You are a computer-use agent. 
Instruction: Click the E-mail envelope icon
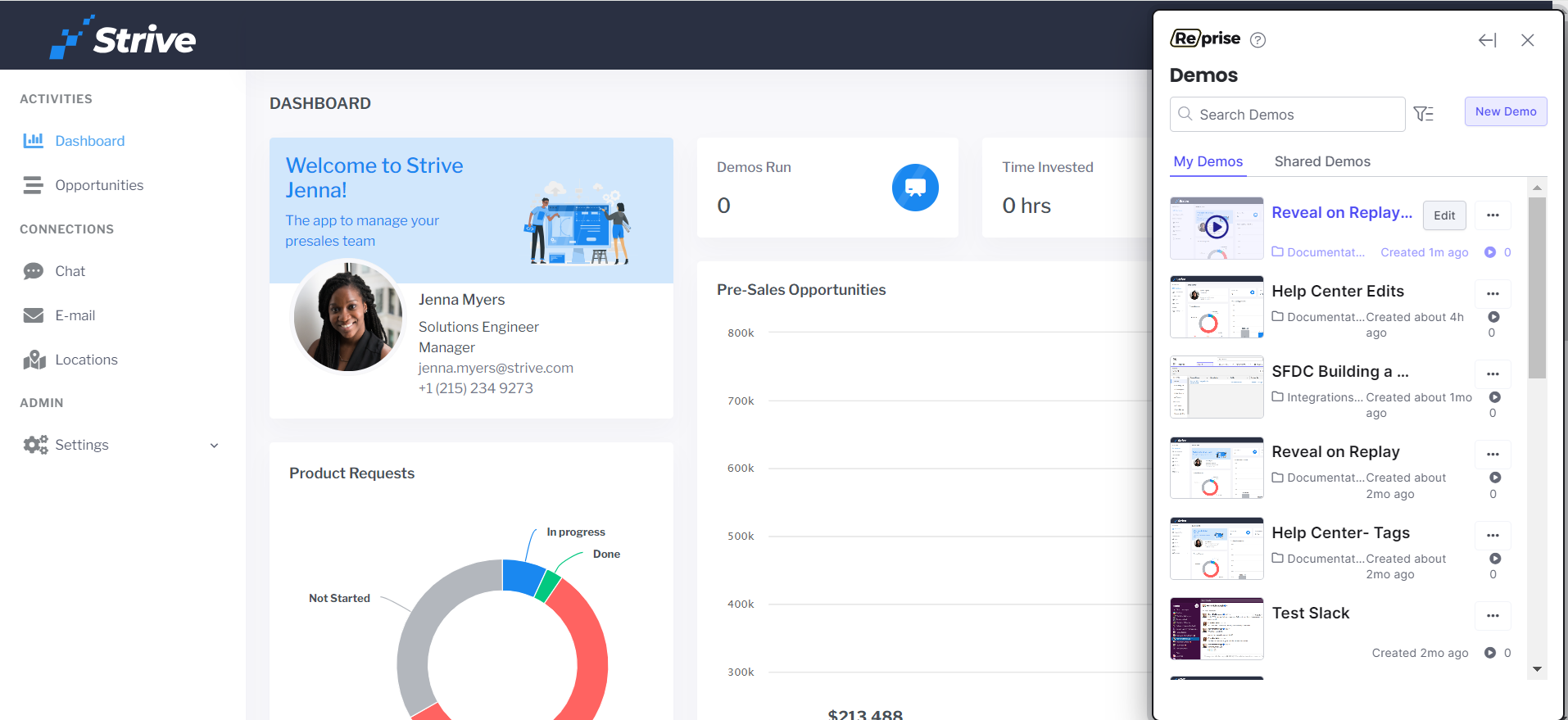click(x=34, y=315)
